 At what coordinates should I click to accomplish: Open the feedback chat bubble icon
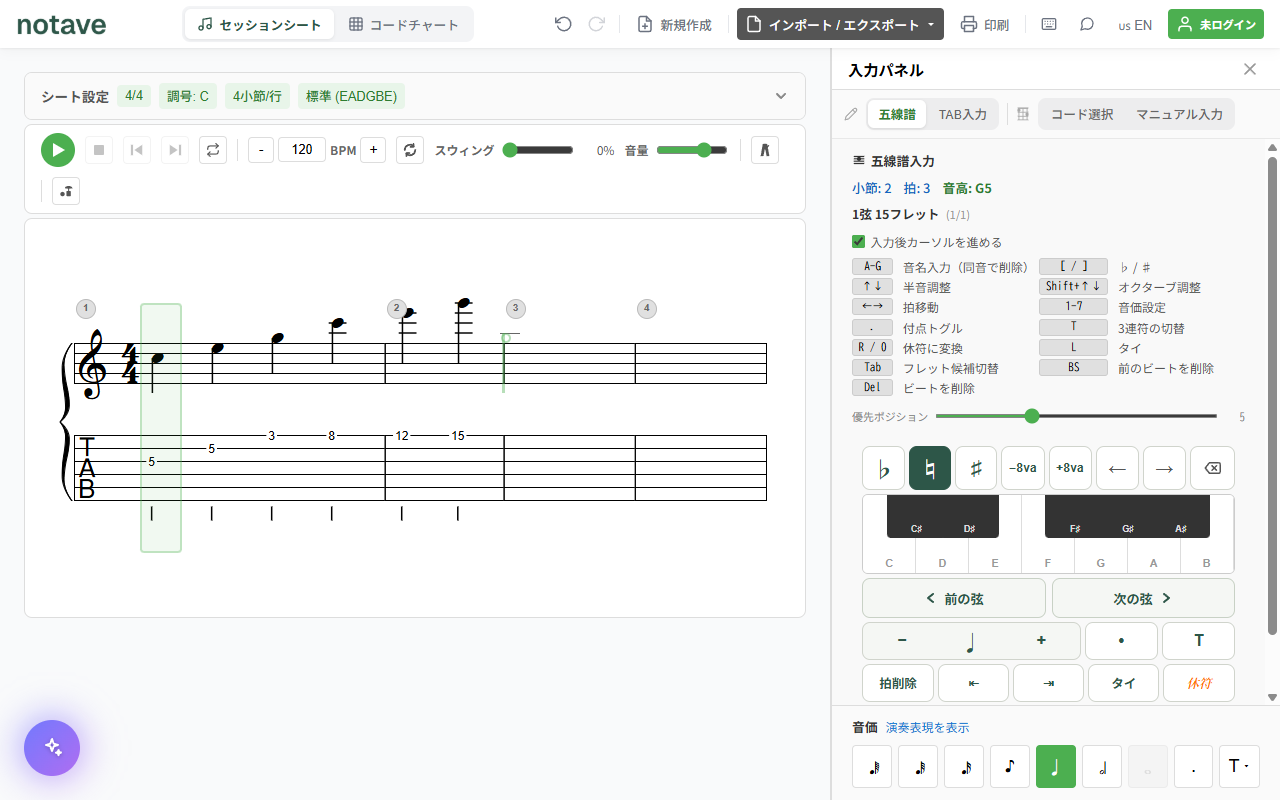(1087, 24)
